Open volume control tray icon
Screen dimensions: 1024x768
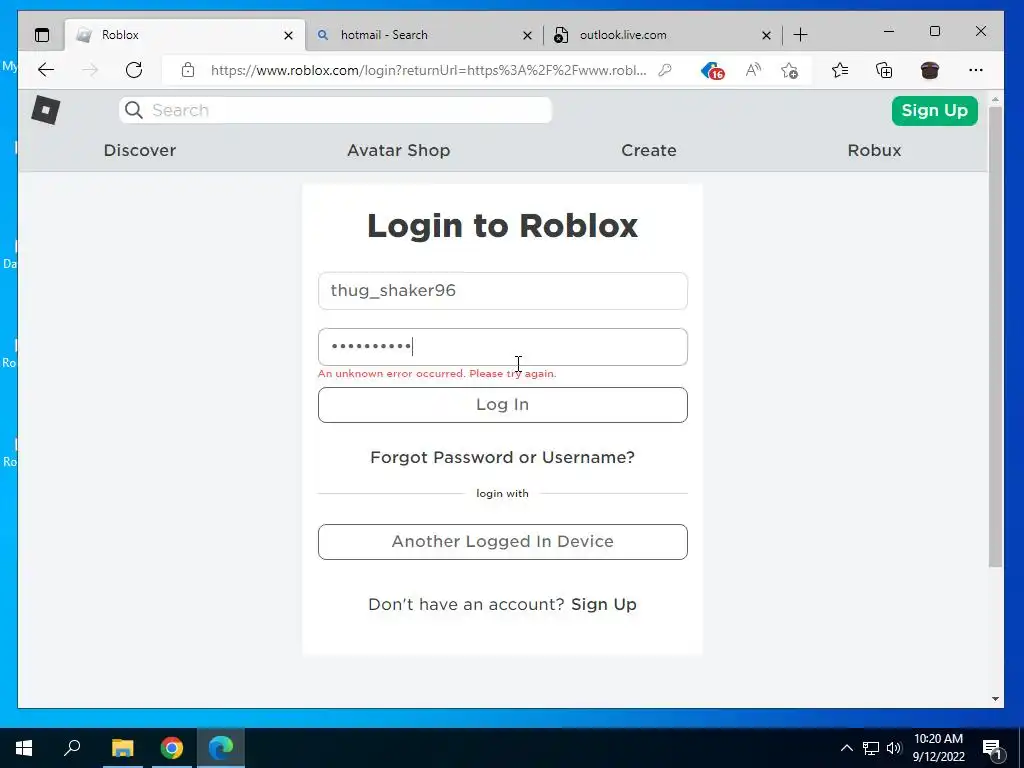tap(894, 748)
